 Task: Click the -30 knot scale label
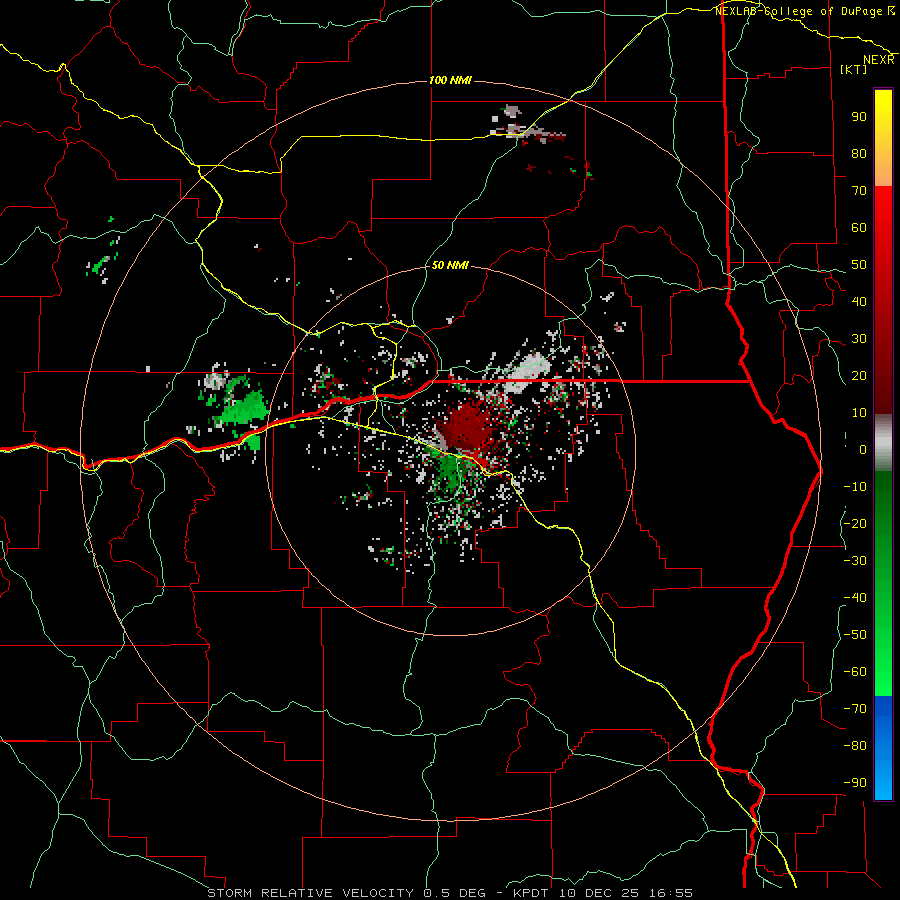[855, 561]
